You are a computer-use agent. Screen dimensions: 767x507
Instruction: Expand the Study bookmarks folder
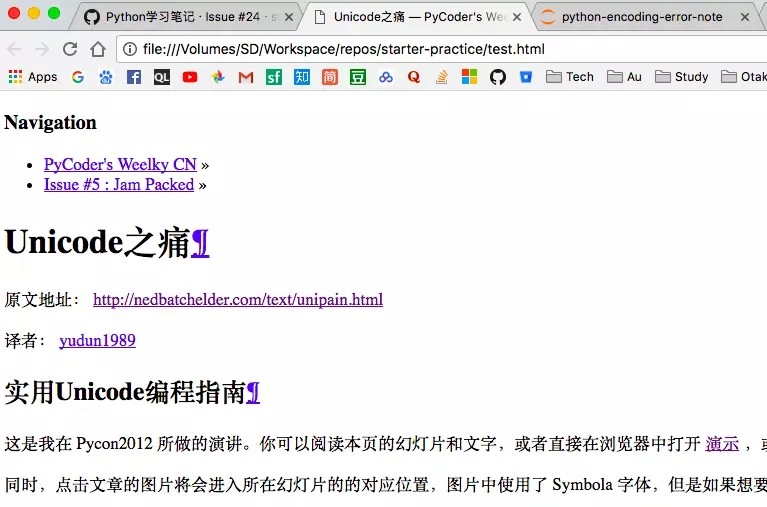681,77
